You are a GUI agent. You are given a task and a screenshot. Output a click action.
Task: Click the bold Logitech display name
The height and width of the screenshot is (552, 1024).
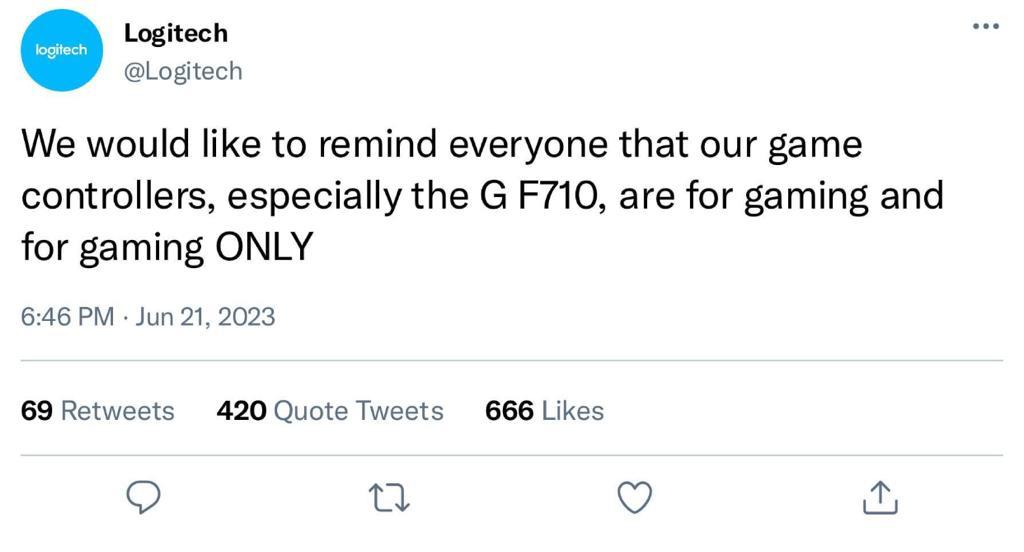[175, 33]
